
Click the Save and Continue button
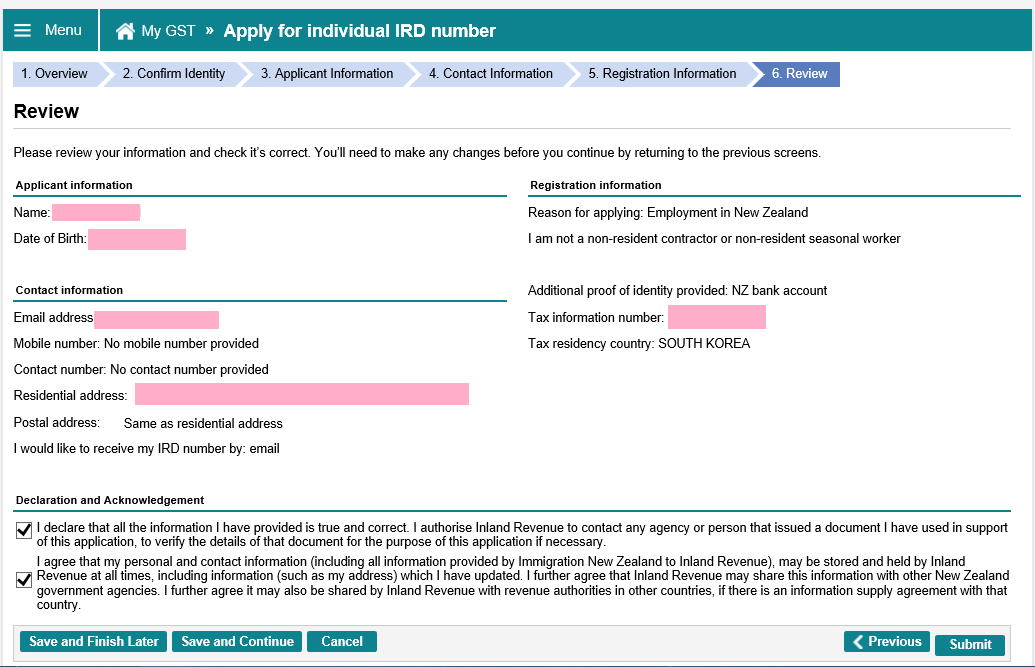coord(237,642)
